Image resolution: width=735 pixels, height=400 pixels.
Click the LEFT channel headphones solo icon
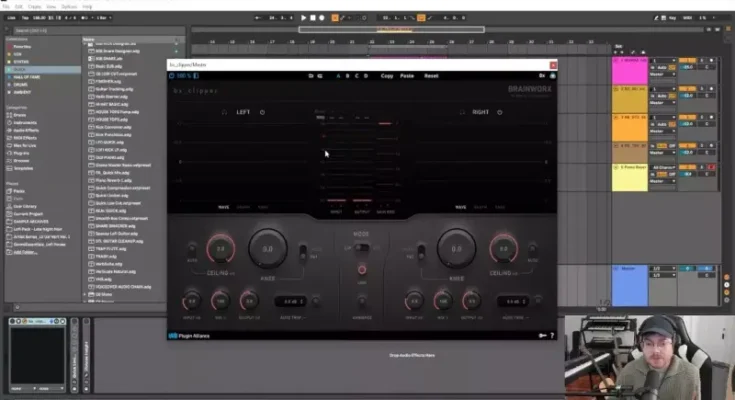click(x=223, y=111)
